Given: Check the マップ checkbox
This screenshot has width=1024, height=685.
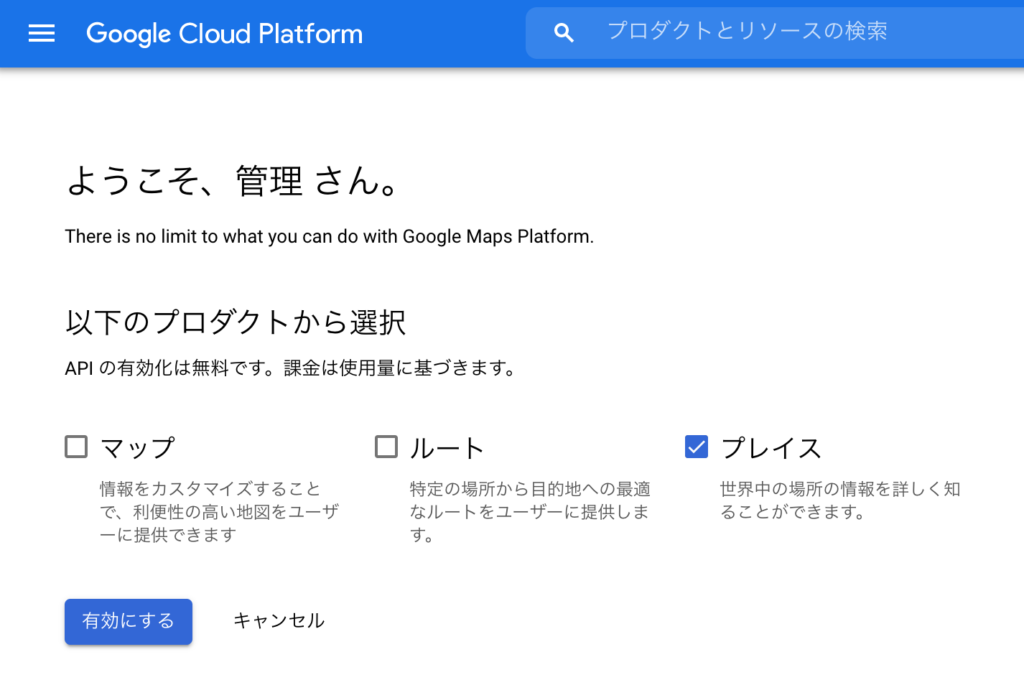Looking at the screenshot, I should coord(76,447).
